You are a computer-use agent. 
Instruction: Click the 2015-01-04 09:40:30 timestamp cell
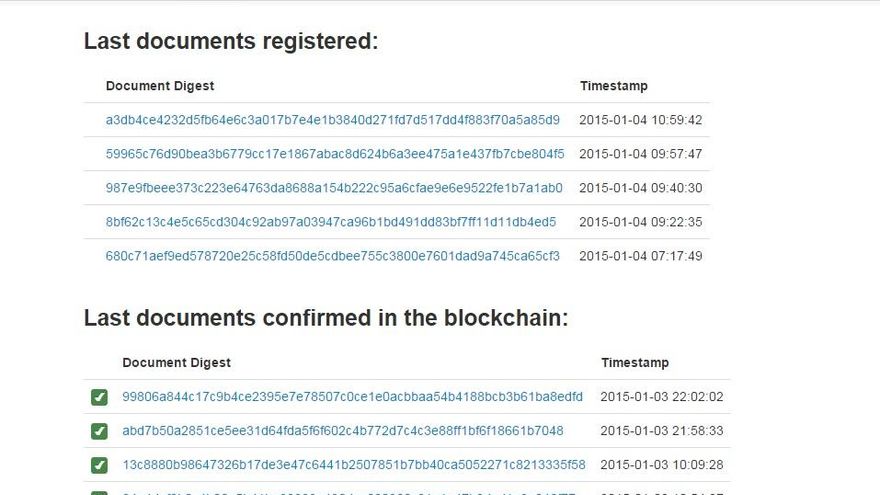click(641, 188)
